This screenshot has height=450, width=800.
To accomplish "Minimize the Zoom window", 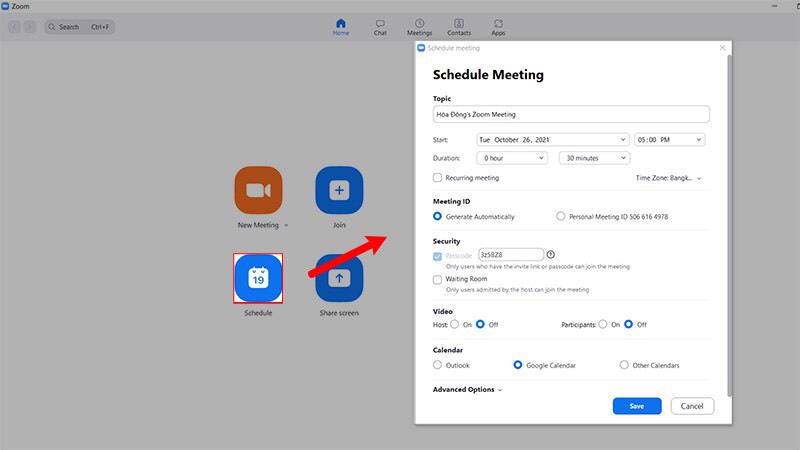I will pyautogui.click(x=774, y=6).
